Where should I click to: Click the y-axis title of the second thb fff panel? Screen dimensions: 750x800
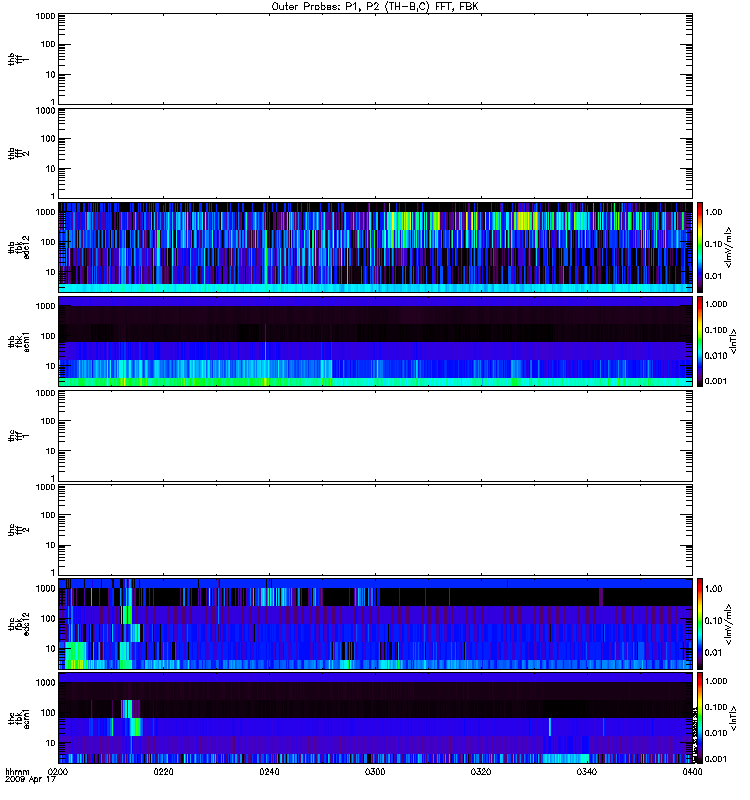coord(19,153)
